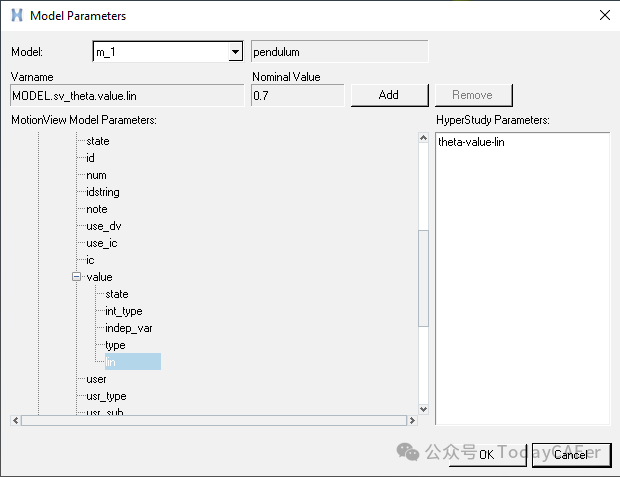
Task: Select the idstring tree entry
Action: pyautogui.click(x=103, y=192)
